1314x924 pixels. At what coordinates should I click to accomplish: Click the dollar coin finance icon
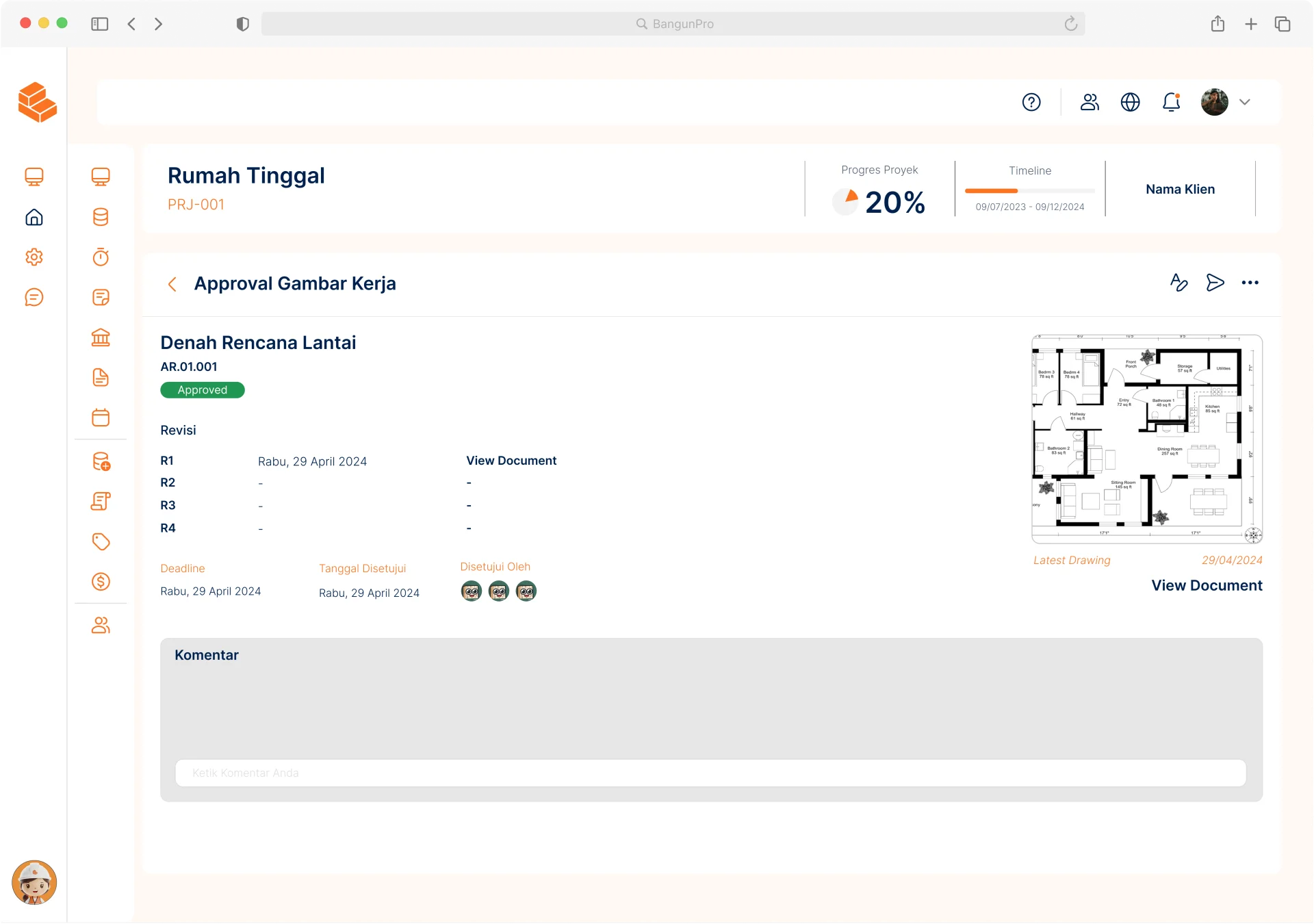(x=101, y=582)
